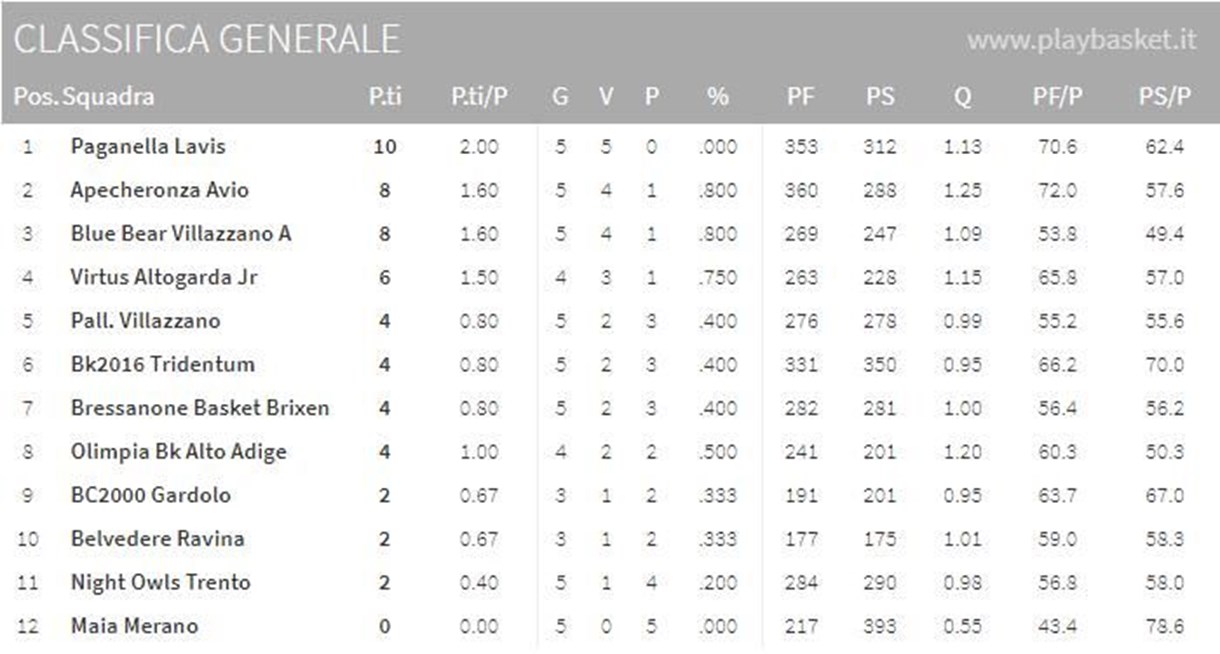Open the Night Owls Trento team

[x=160, y=582]
